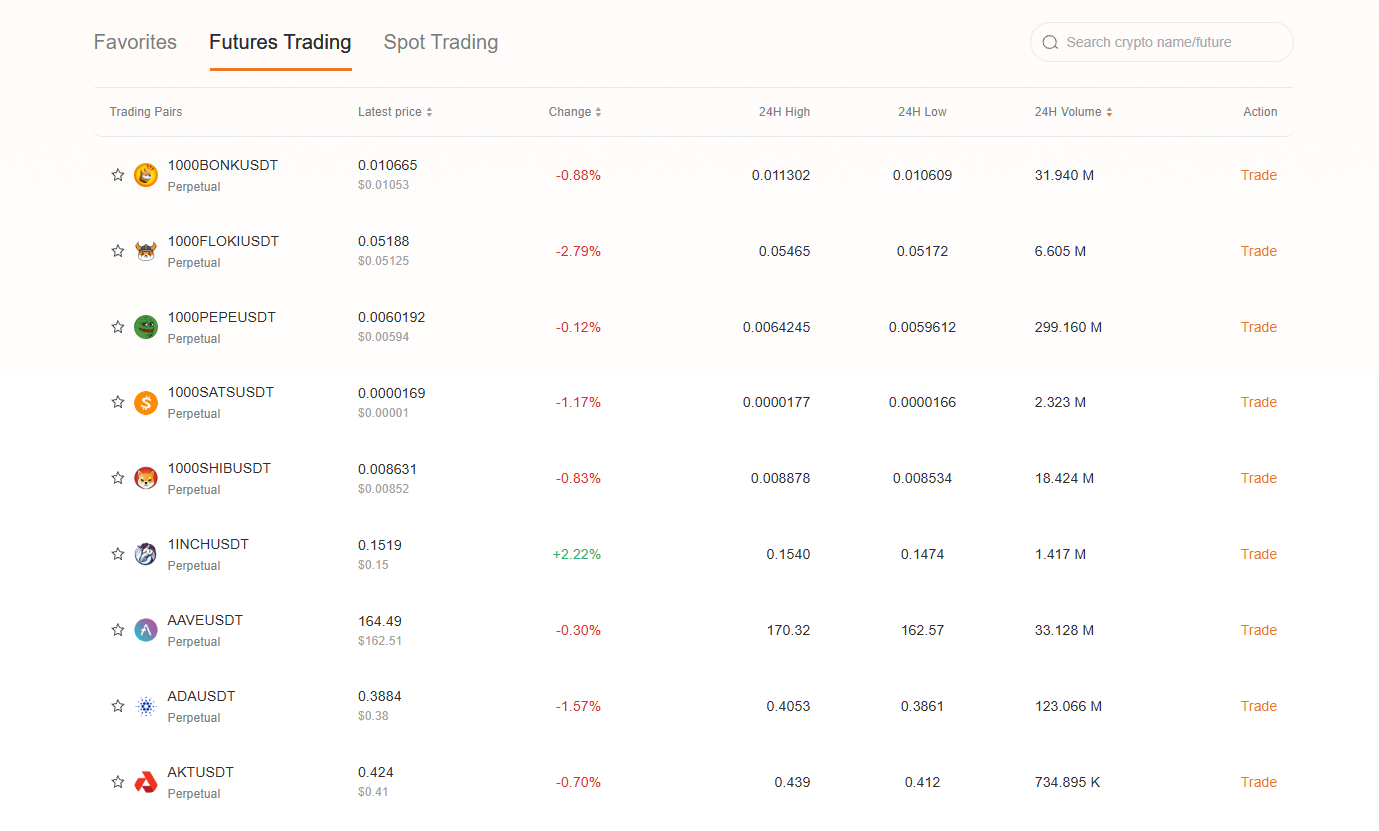
Task: Favorite 1000PEPEUSDT using its star
Action: tap(117, 326)
